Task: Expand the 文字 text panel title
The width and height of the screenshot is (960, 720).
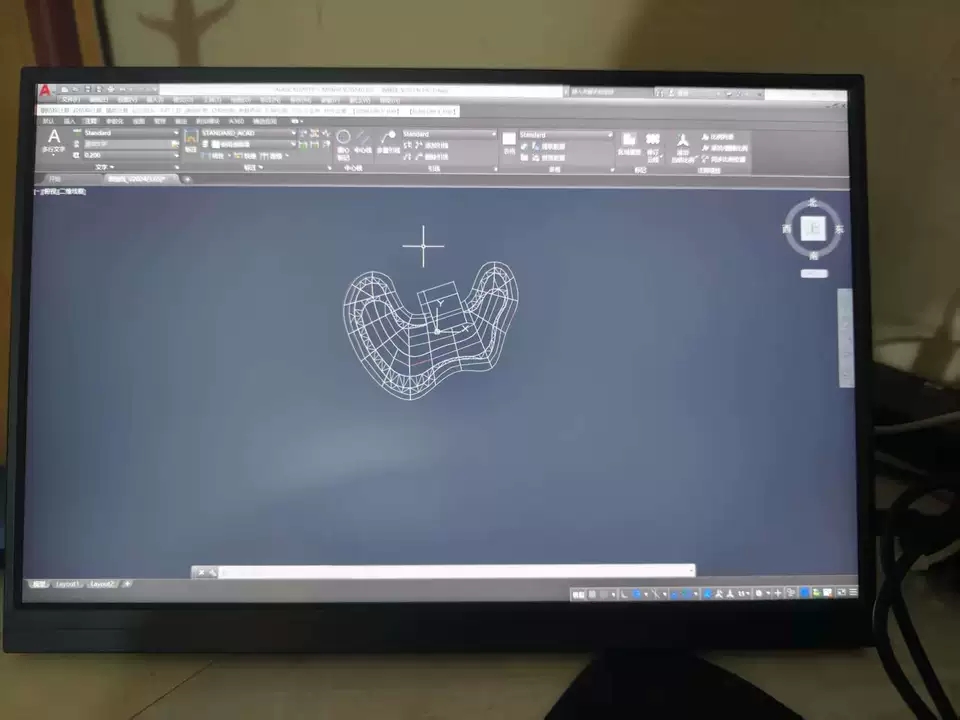Action: pos(105,167)
